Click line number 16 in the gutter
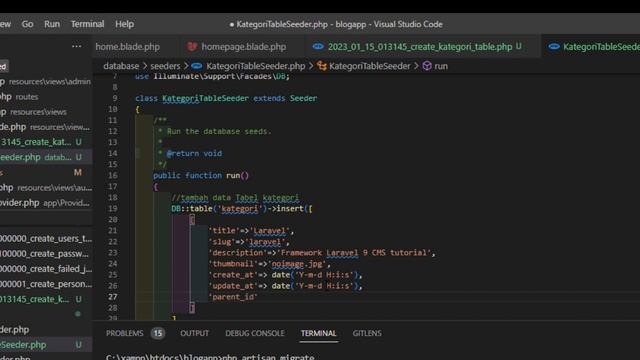Image resolution: width=640 pixels, height=360 pixels. (x=113, y=176)
